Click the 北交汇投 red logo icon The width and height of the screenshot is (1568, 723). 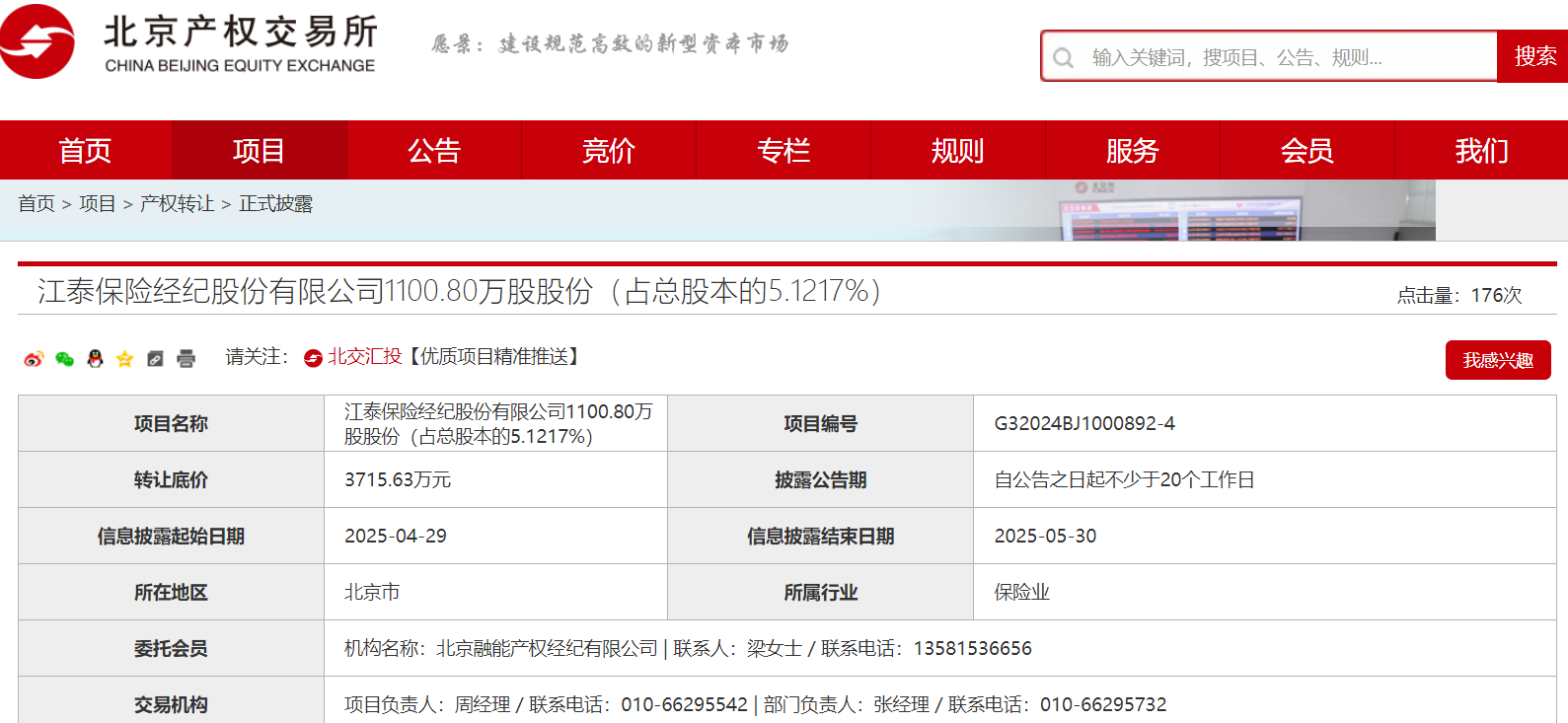(313, 358)
